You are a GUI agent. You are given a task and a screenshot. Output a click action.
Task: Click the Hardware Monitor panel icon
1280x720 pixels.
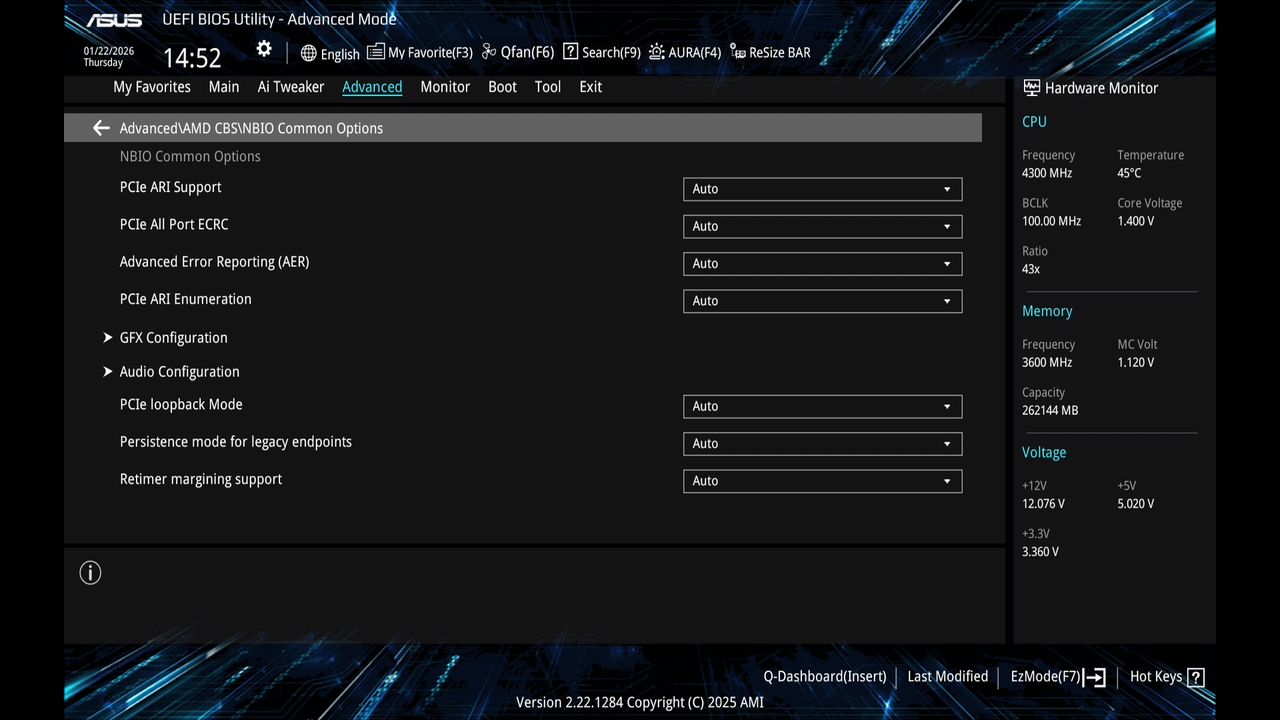click(1031, 87)
